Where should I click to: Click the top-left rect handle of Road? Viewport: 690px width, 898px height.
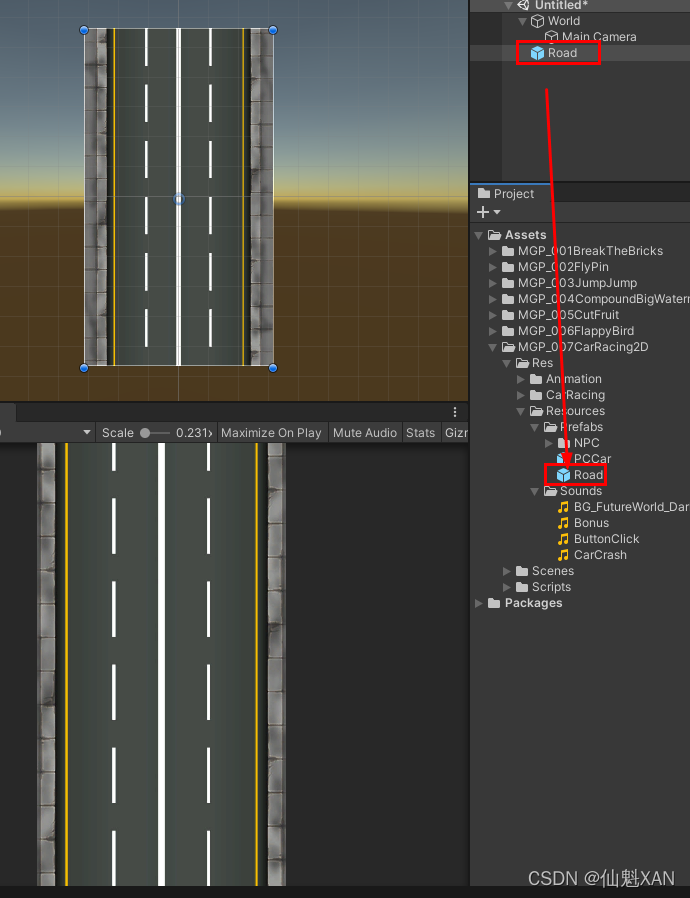click(84, 30)
